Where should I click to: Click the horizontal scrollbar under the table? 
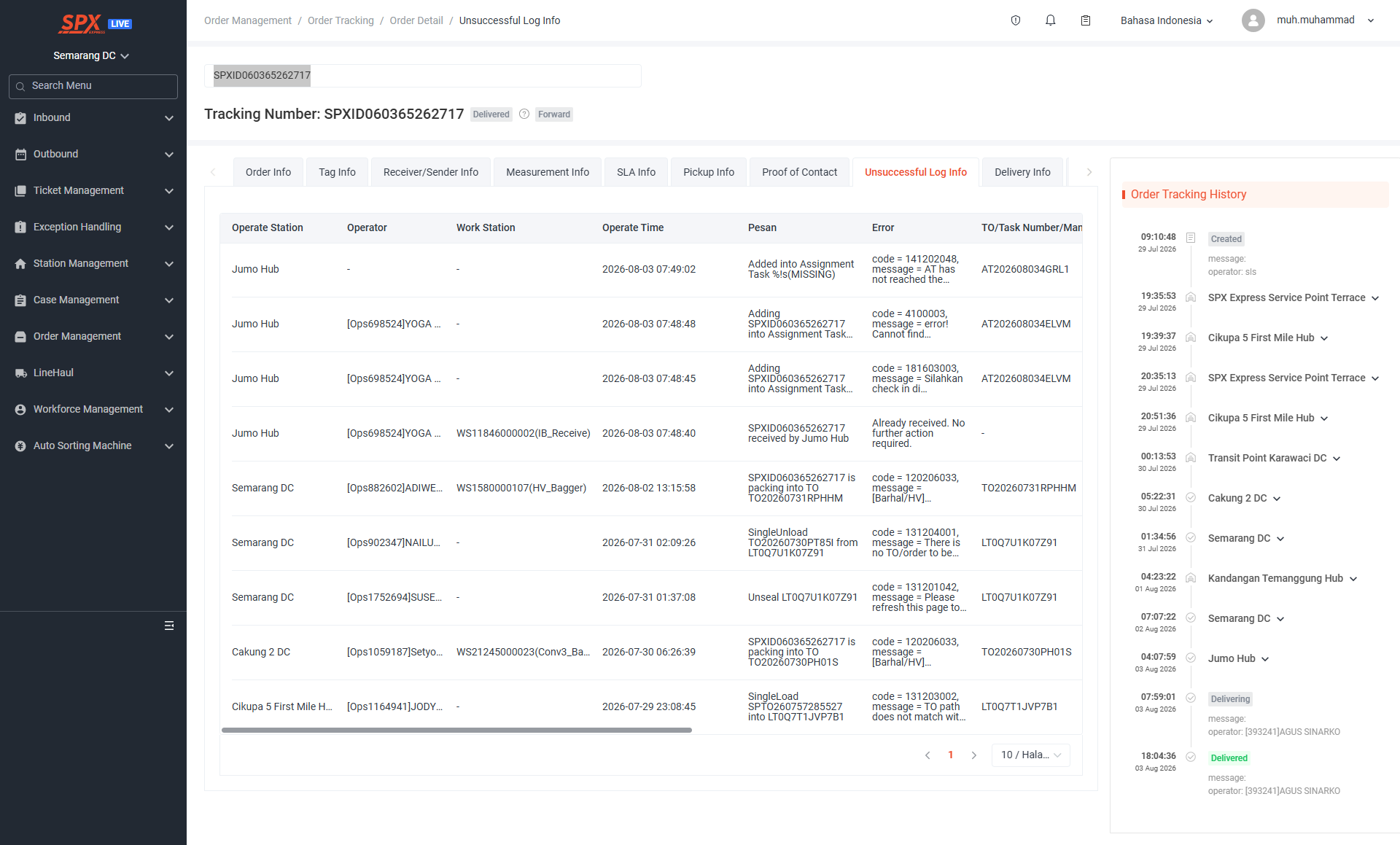click(x=456, y=730)
